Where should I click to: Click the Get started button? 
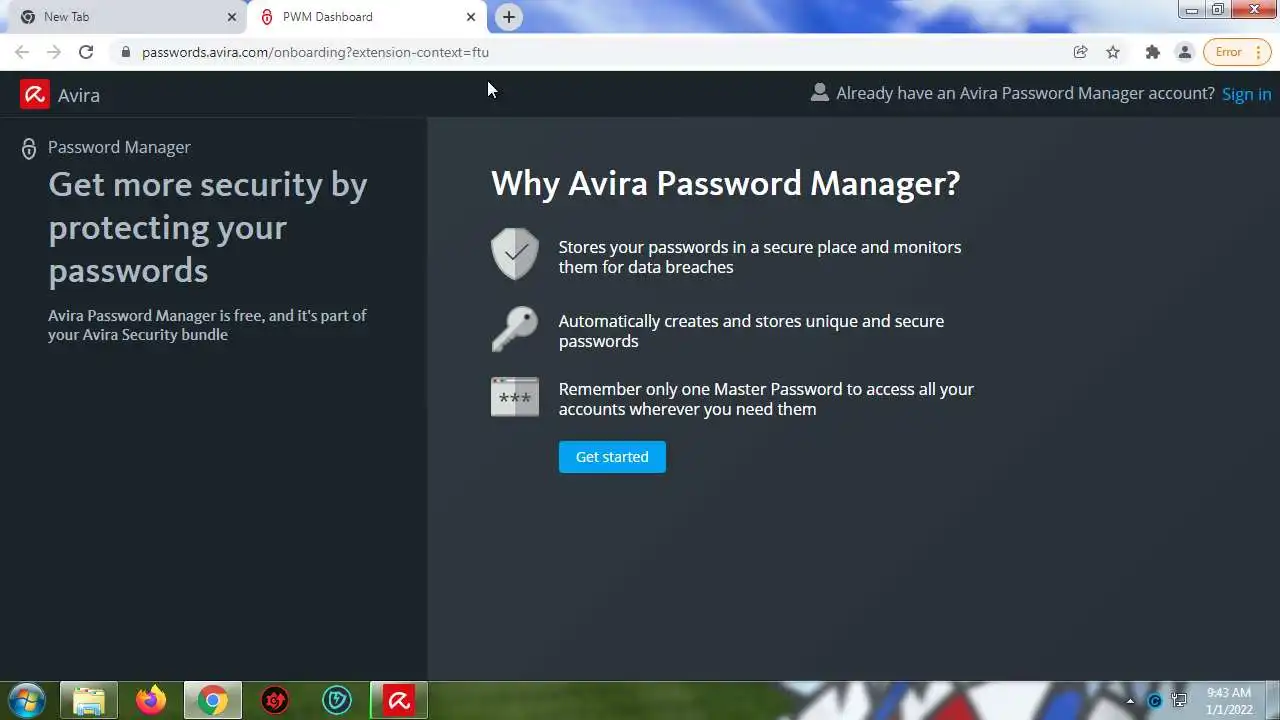click(612, 457)
